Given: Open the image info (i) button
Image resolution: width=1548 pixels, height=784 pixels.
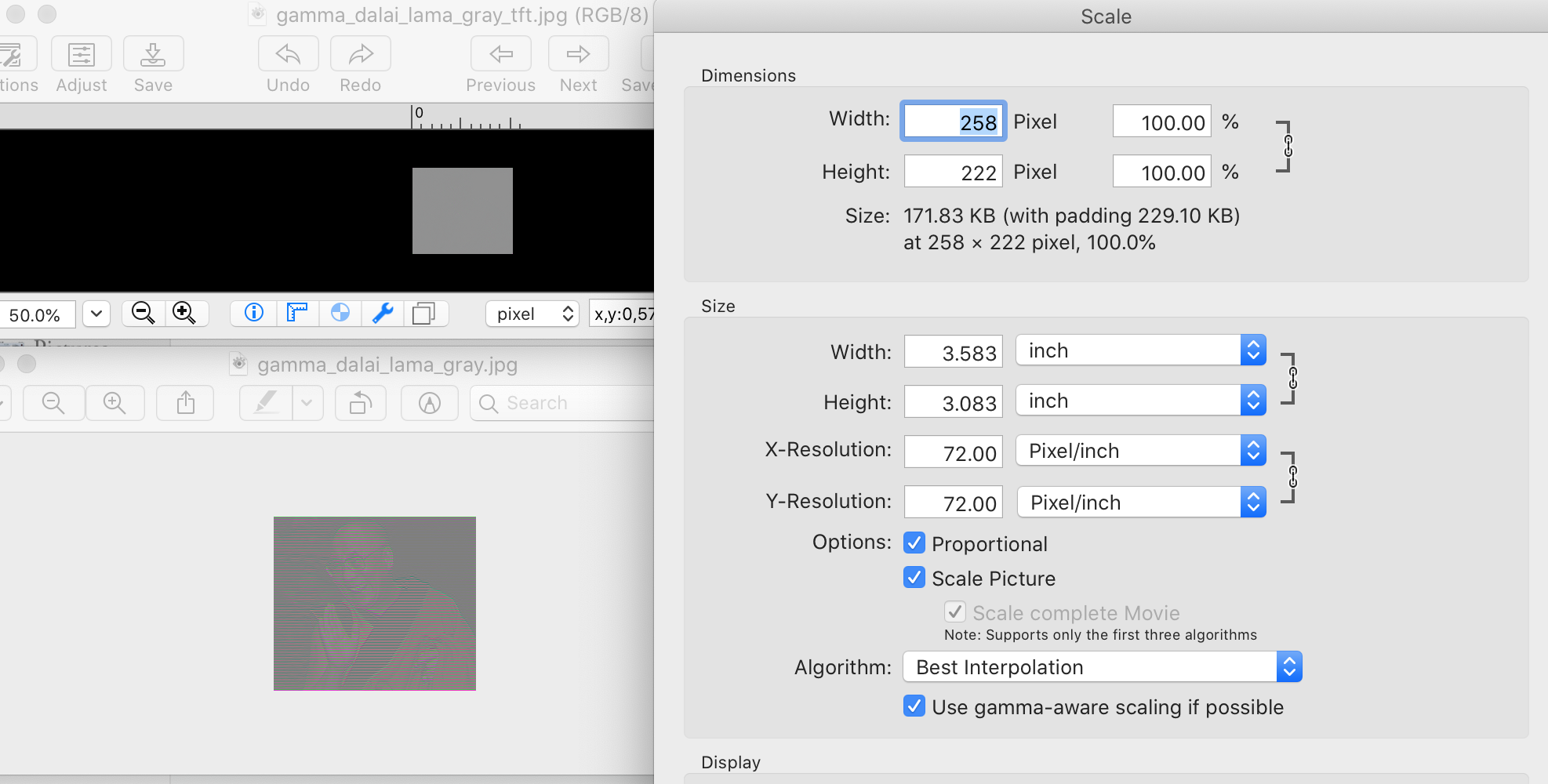Looking at the screenshot, I should pyautogui.click(x=254, y=313).
